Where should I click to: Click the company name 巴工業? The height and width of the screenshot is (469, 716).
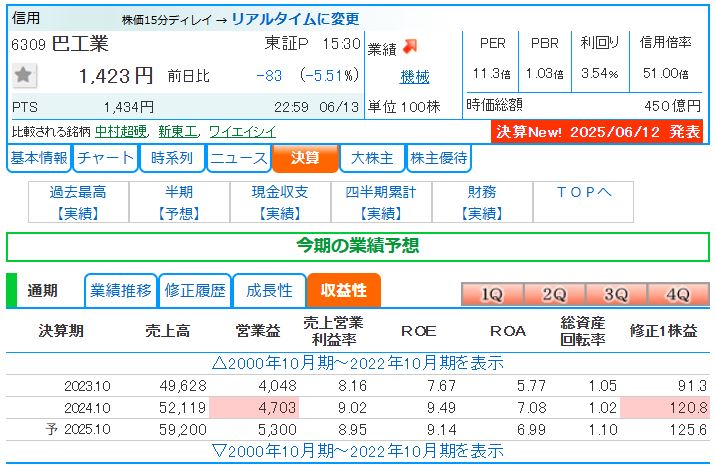click(x=80, y=44)
